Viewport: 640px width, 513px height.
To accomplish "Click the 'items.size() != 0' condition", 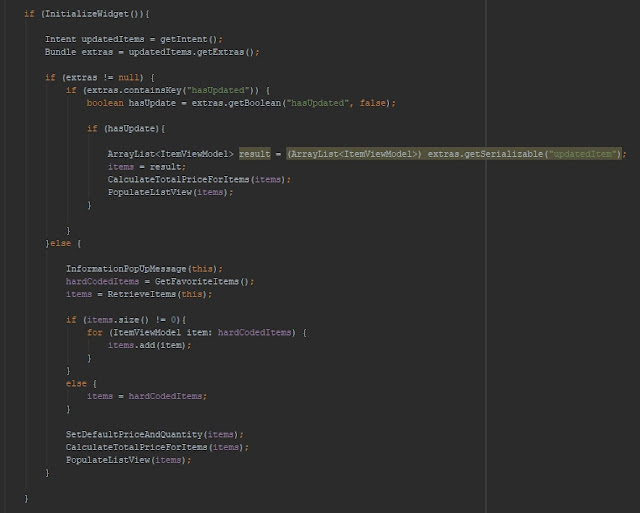I will click(x=133, y=320).
